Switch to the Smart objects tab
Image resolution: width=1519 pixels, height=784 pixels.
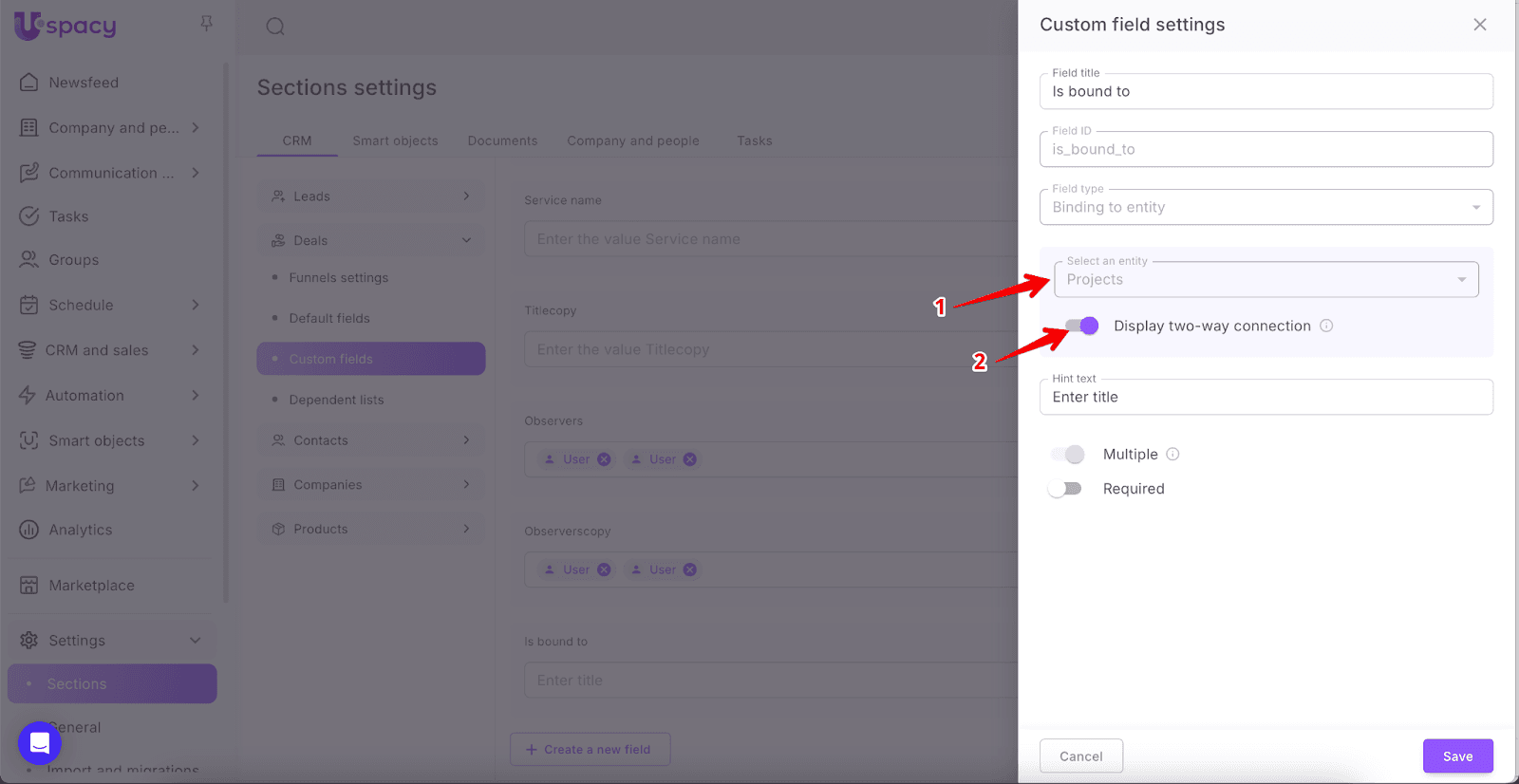(x=395, y=140)
